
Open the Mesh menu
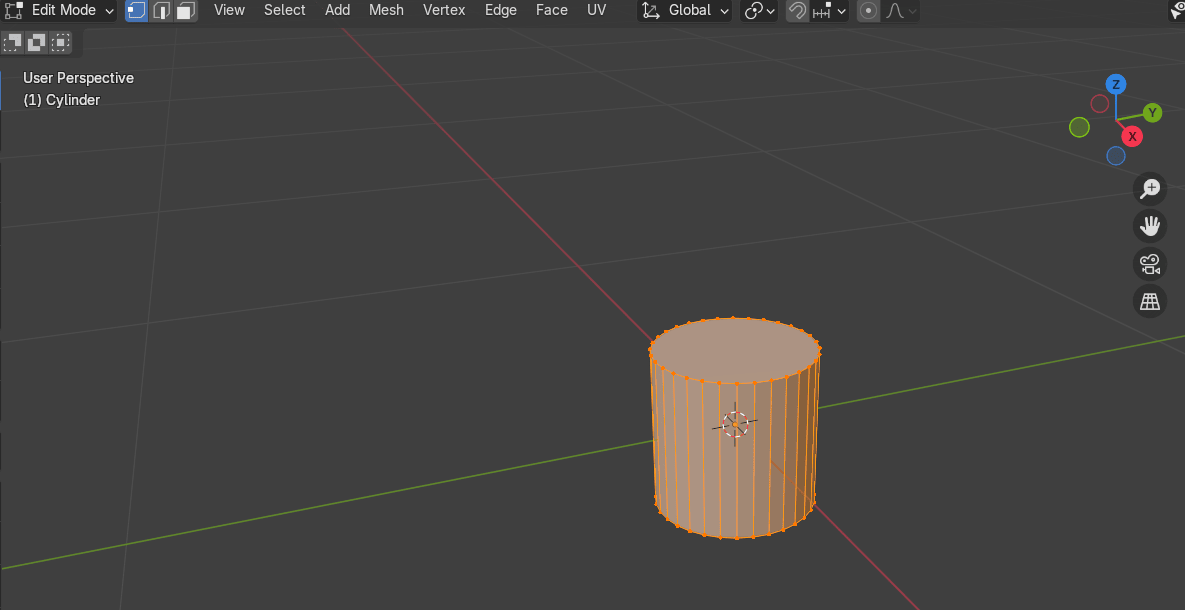coord(386,10)
